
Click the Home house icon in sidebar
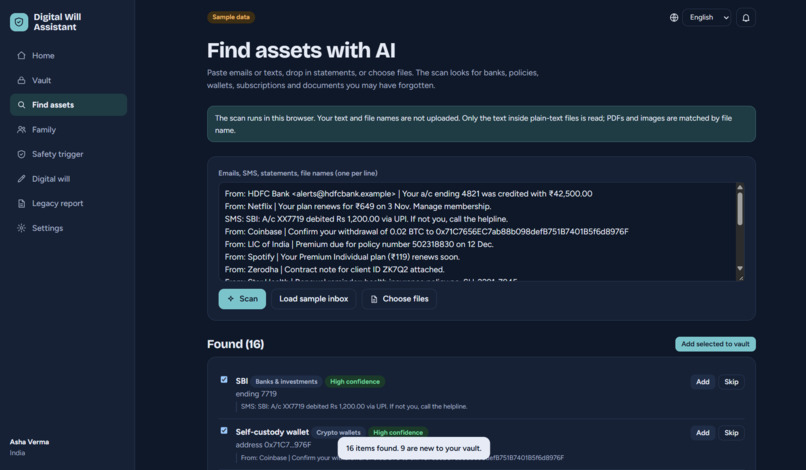21,56
